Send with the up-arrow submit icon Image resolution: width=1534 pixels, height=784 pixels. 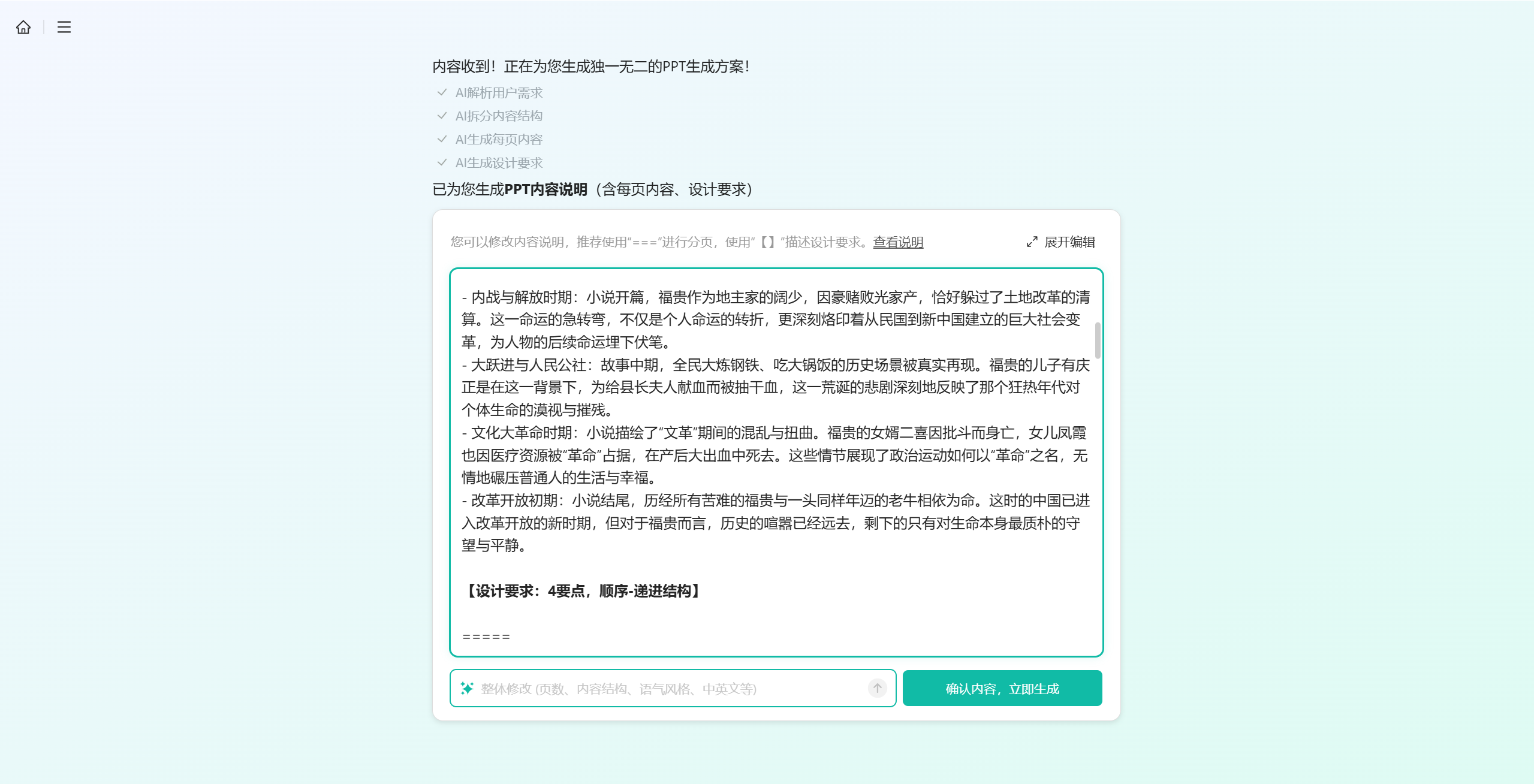[x=878, y=688]
